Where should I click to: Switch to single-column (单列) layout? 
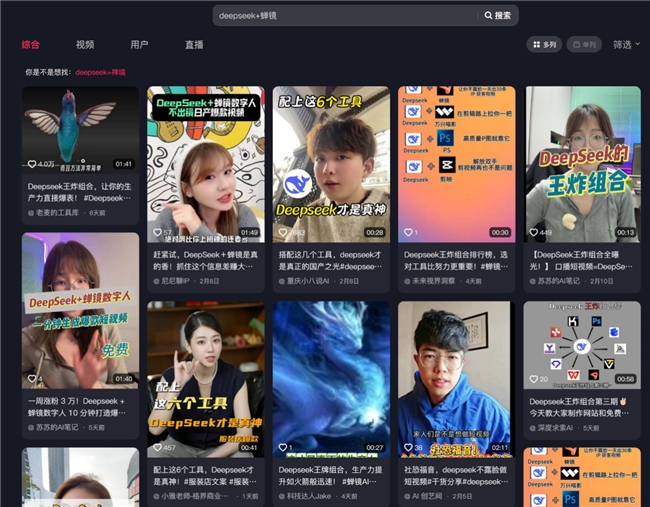pos(584,45)
